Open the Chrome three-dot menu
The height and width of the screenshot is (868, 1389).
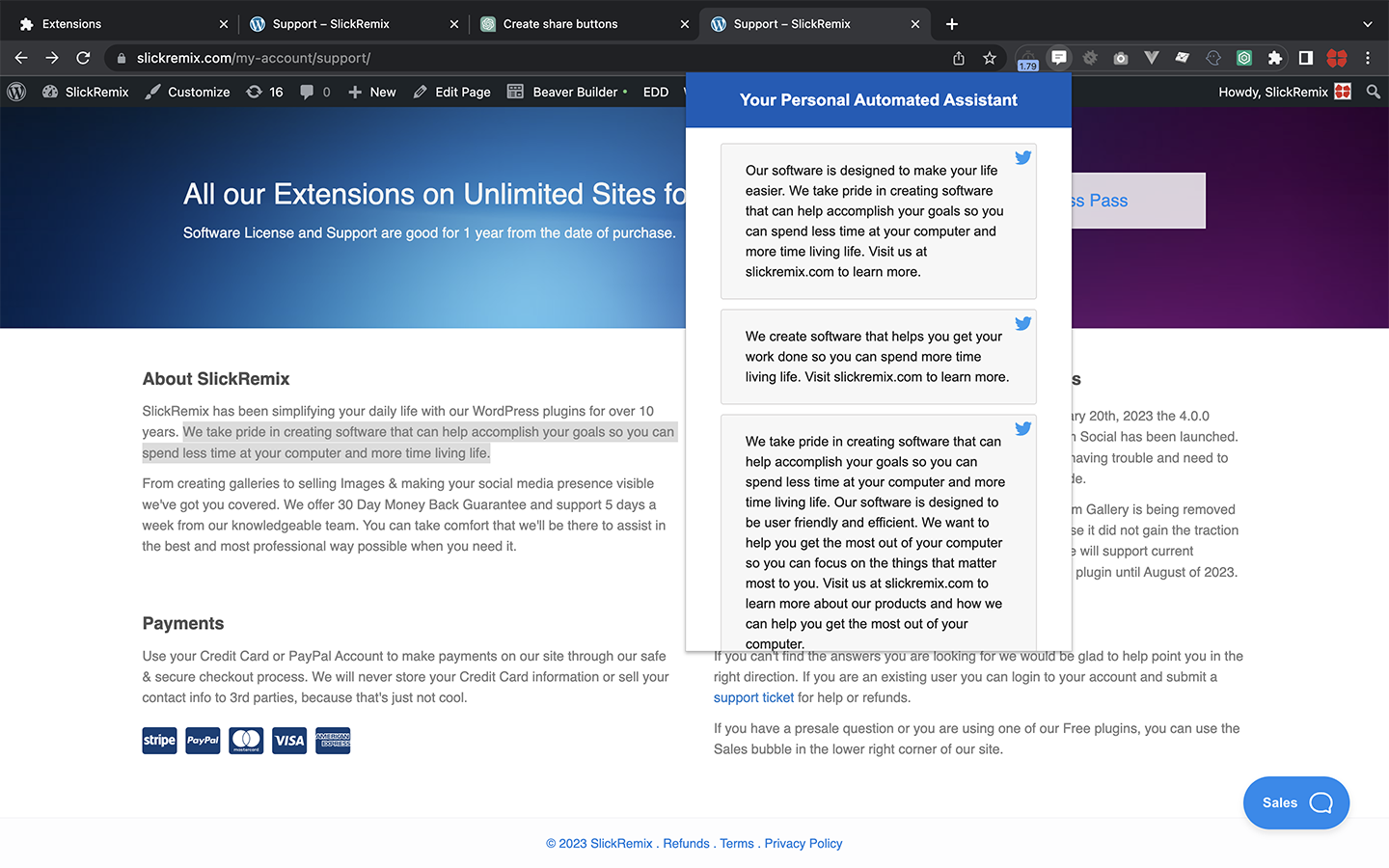(x=1368, y=58)
